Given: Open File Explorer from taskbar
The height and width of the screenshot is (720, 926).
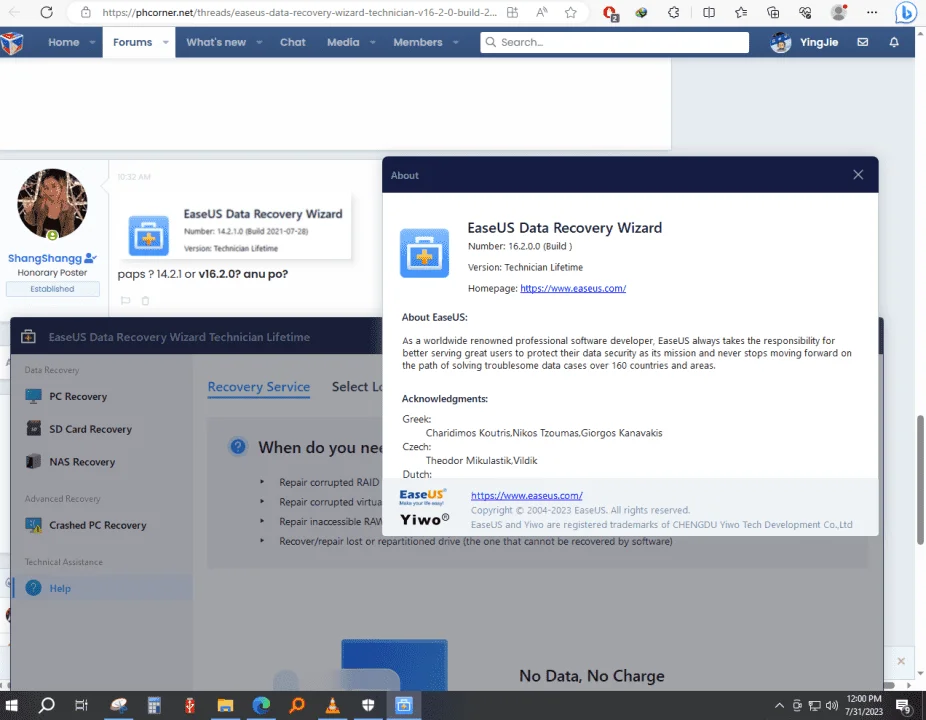Looking at the screenshot, I should coord(225,705).
